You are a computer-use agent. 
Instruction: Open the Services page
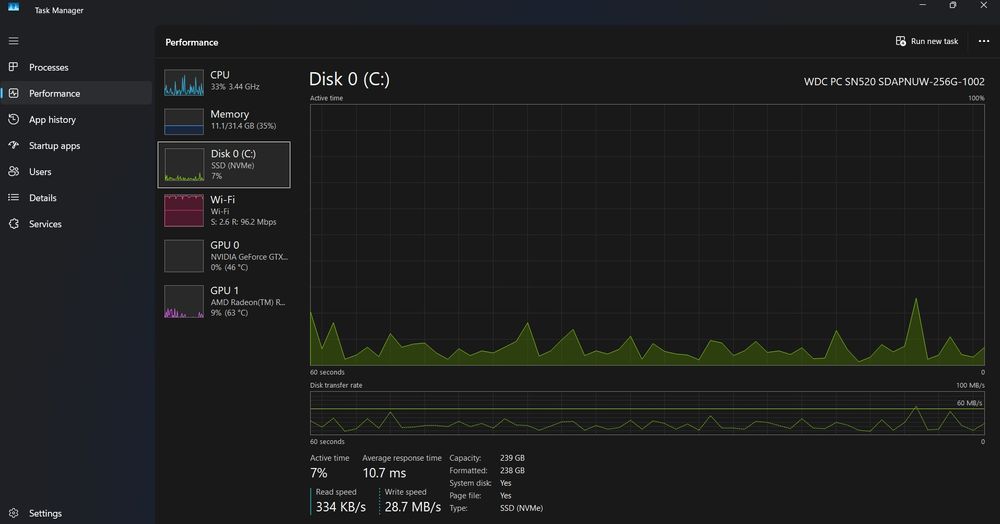coord(45,224)
